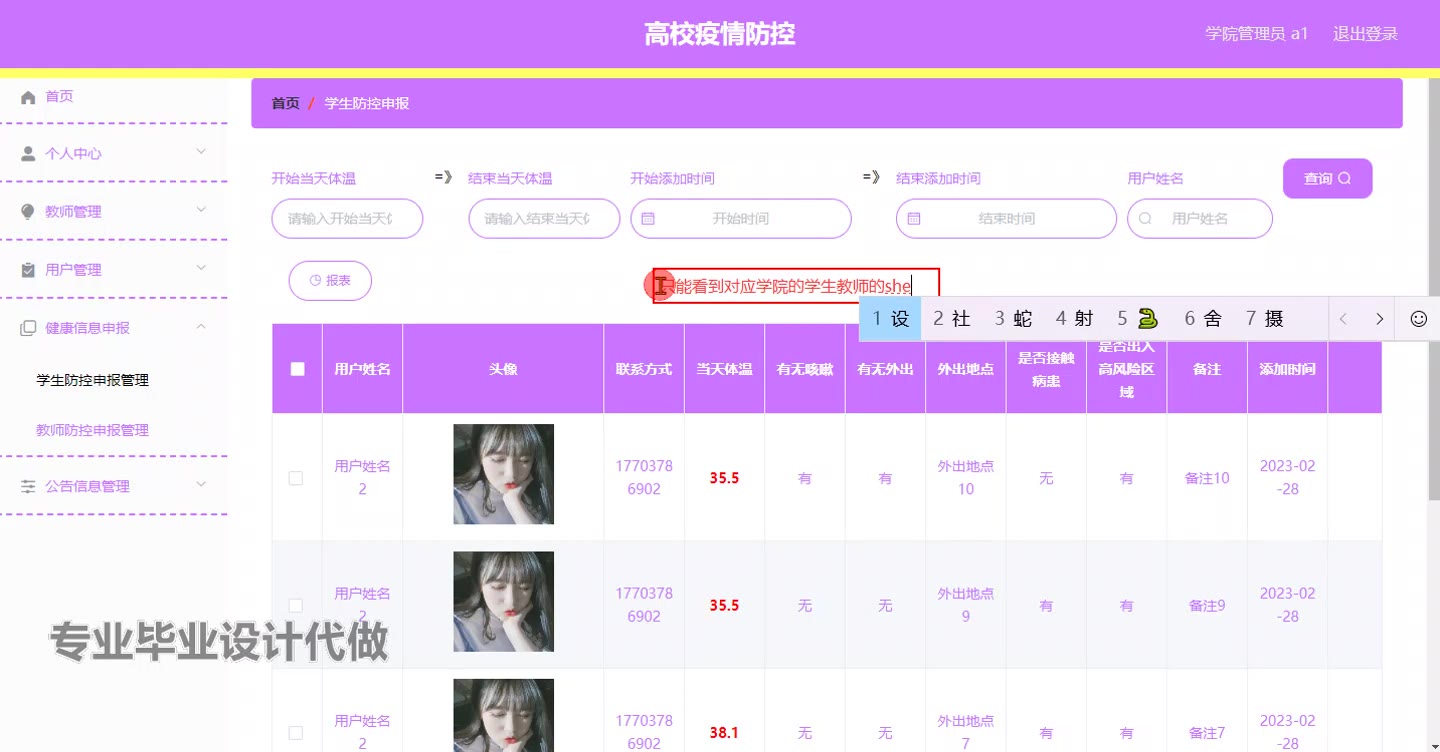The width and height of the screenshot is (1440, 752).
Task: Select IME candidate 2 社
Action: pos(951,319)
